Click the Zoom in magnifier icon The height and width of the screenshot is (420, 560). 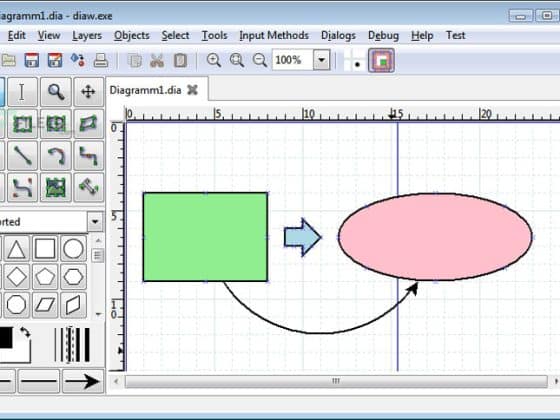[214, 60]
